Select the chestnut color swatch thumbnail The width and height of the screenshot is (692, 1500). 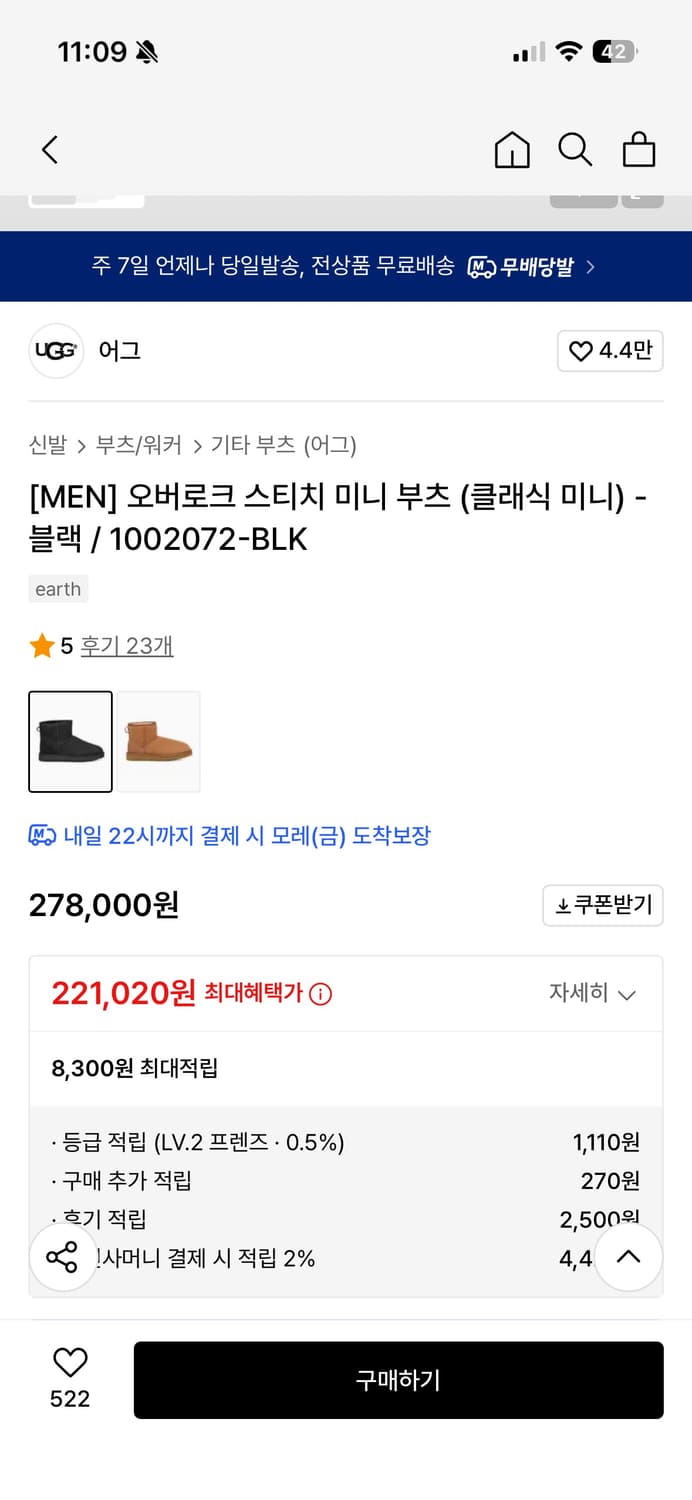(x=158, y=741)
